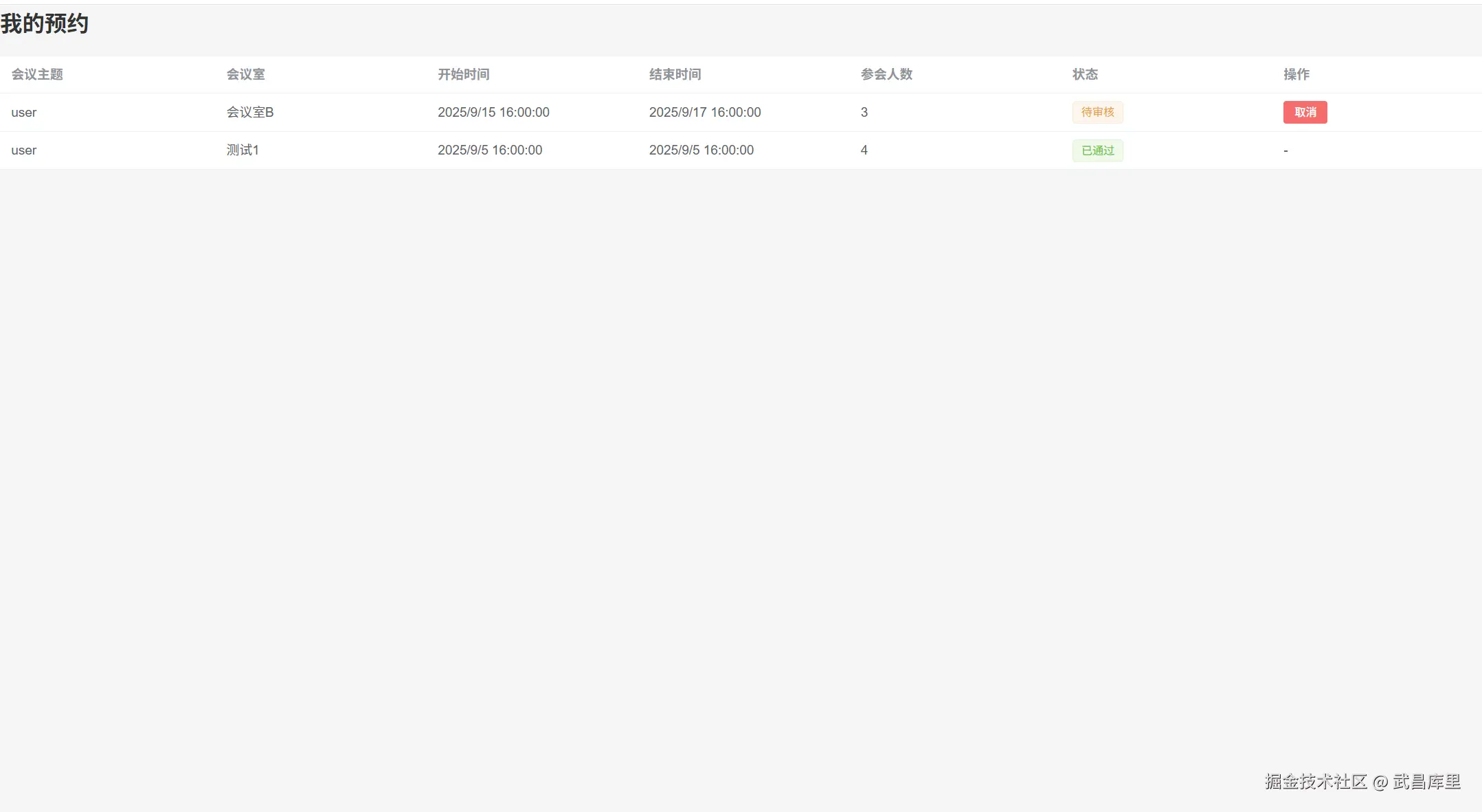Click end time 2025/9/17 16:00:00
1482x812 pixels.
click(x=704, y=112)
